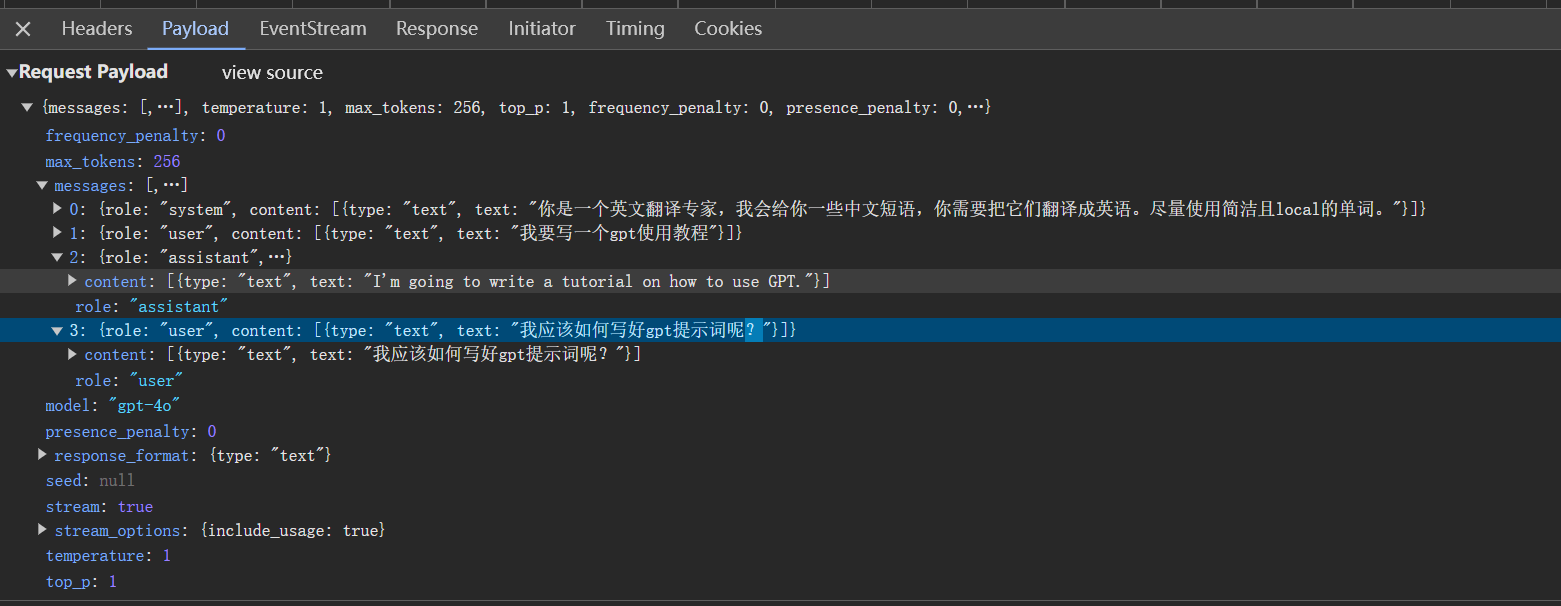
Task: Click the seed: null row
Action: (x=90, y=481)
